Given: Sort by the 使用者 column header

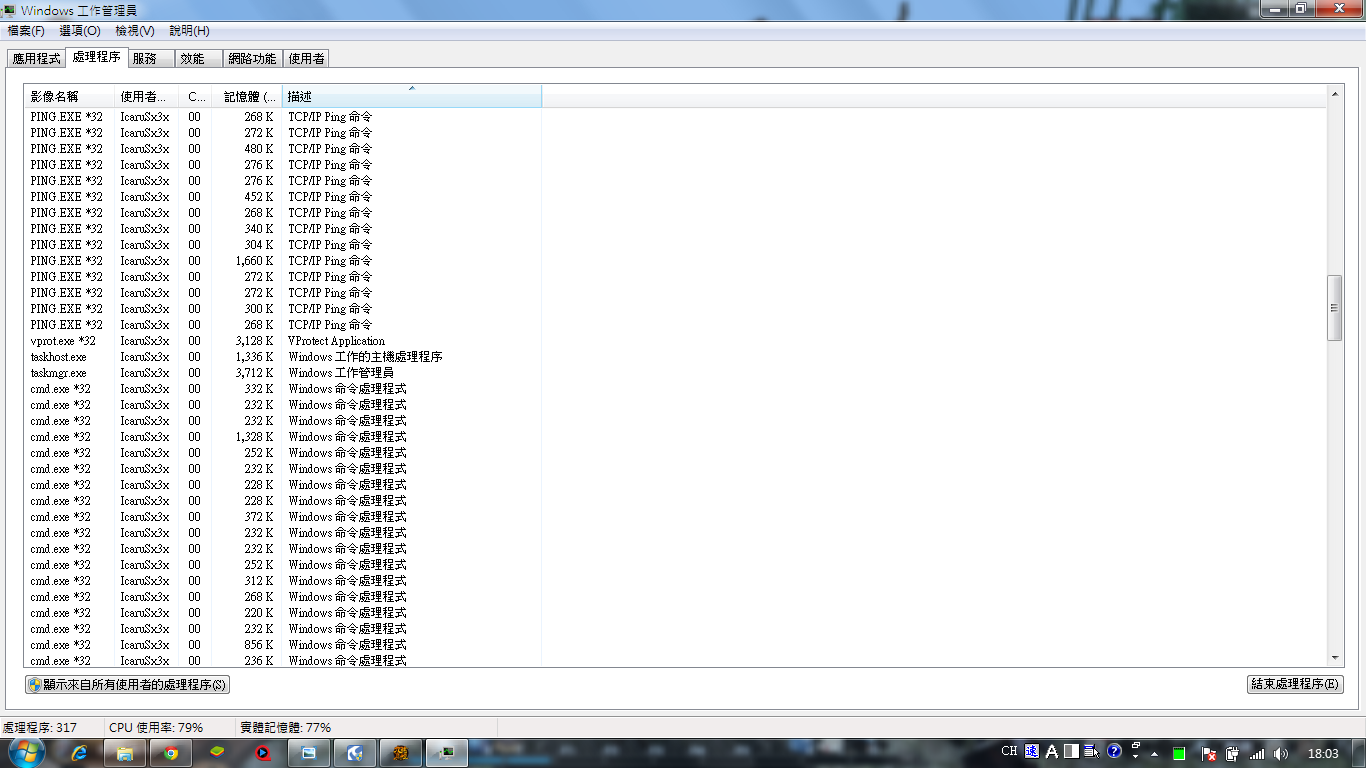Looking at the screenshot, I should point(146,97).
